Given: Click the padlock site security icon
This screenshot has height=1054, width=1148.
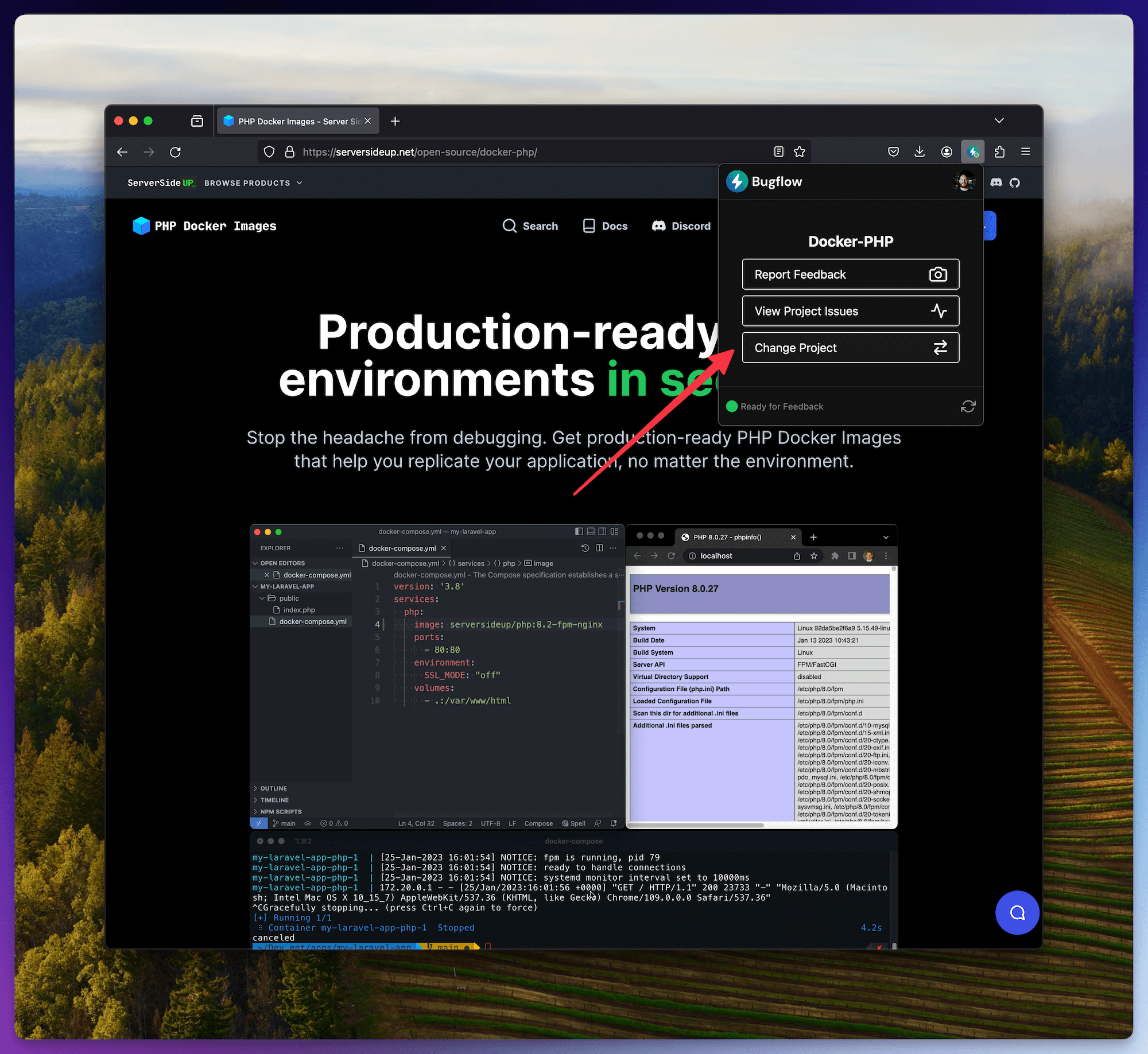Looking at the screenshot, I should 289,152.
